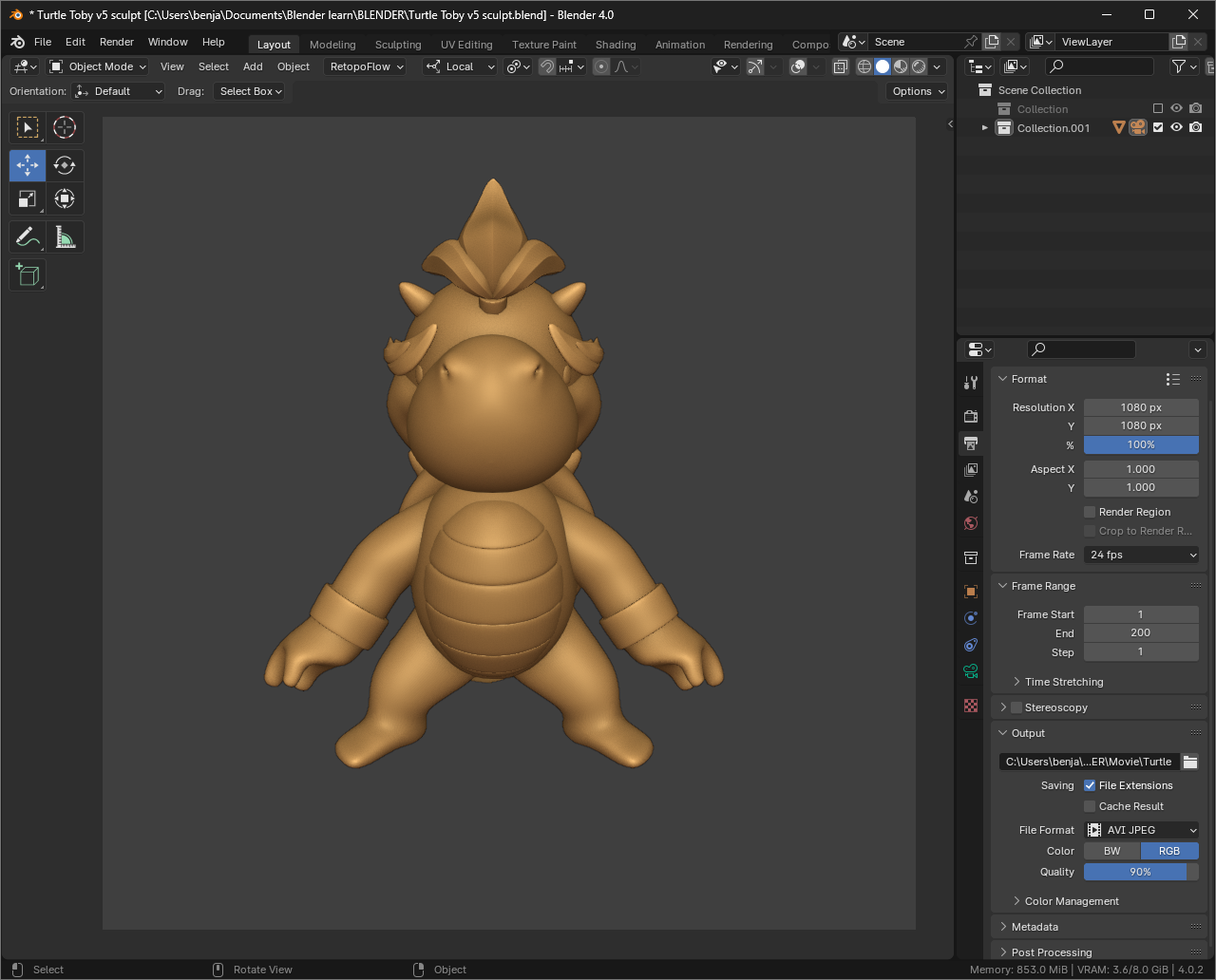Open the Format presets list icon
Image resolution: width=1216 pixels, height=980 pixels.
coord(1173,379)
